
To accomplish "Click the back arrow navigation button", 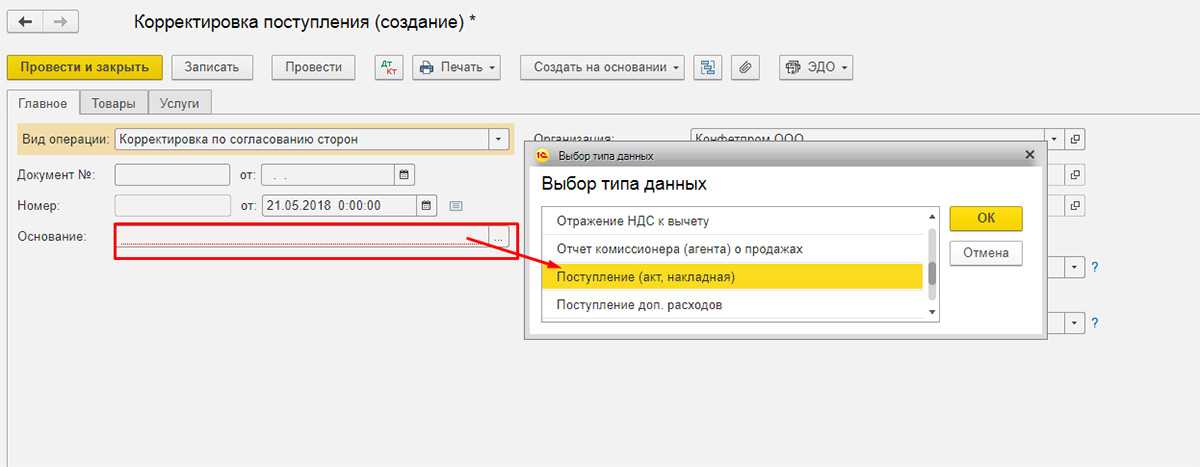I will 25,21.
